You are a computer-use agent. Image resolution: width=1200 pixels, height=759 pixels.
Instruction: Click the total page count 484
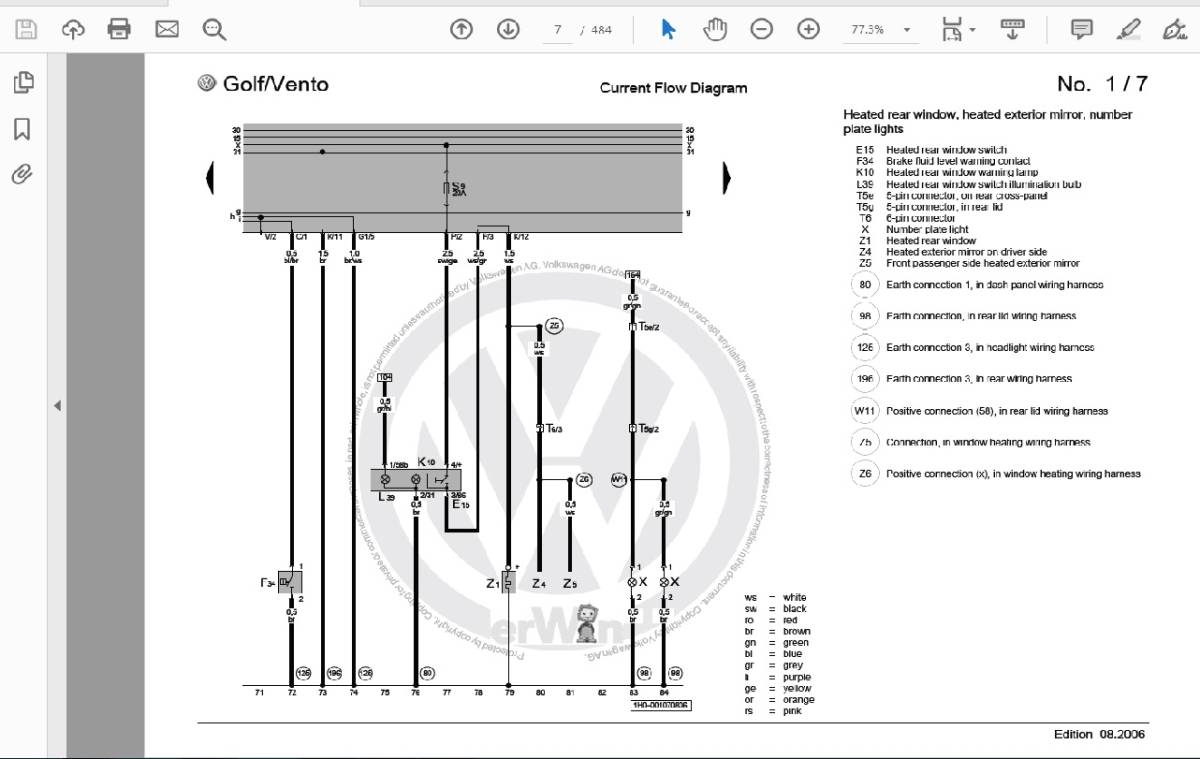pyautogui.click(x=601, y=30)
